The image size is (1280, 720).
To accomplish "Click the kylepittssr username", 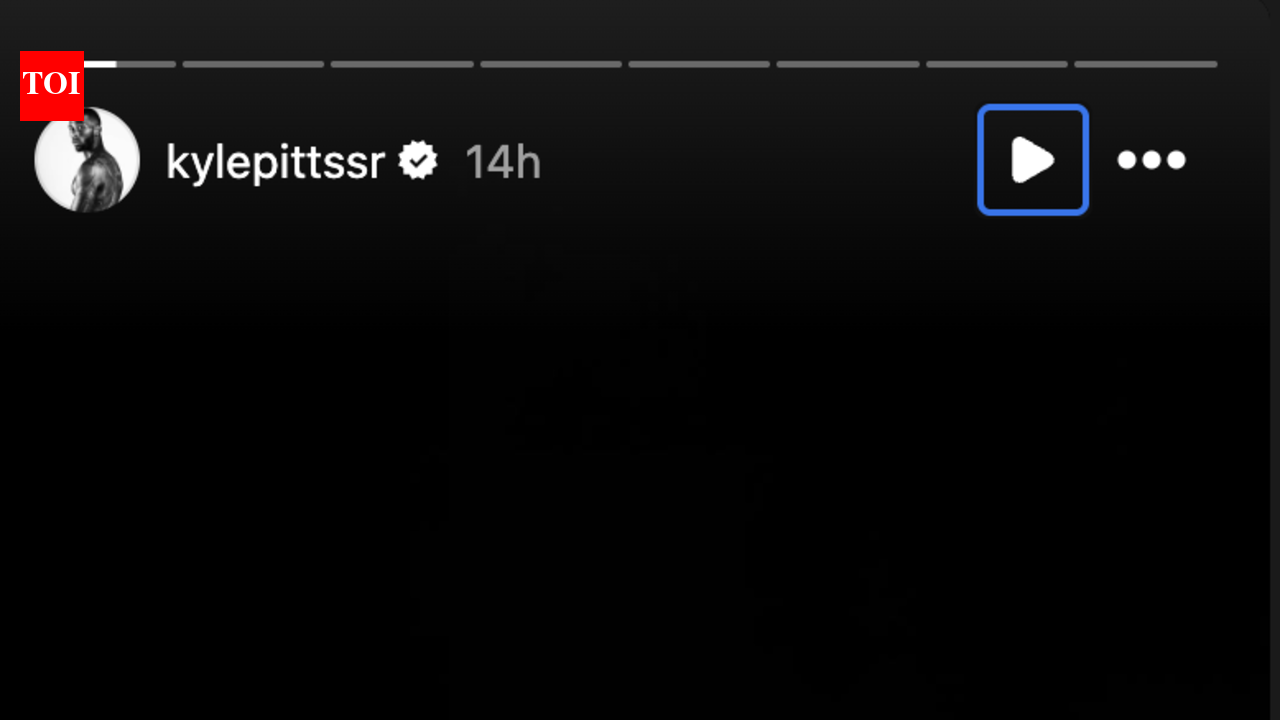I will click(x=275, y=162).
